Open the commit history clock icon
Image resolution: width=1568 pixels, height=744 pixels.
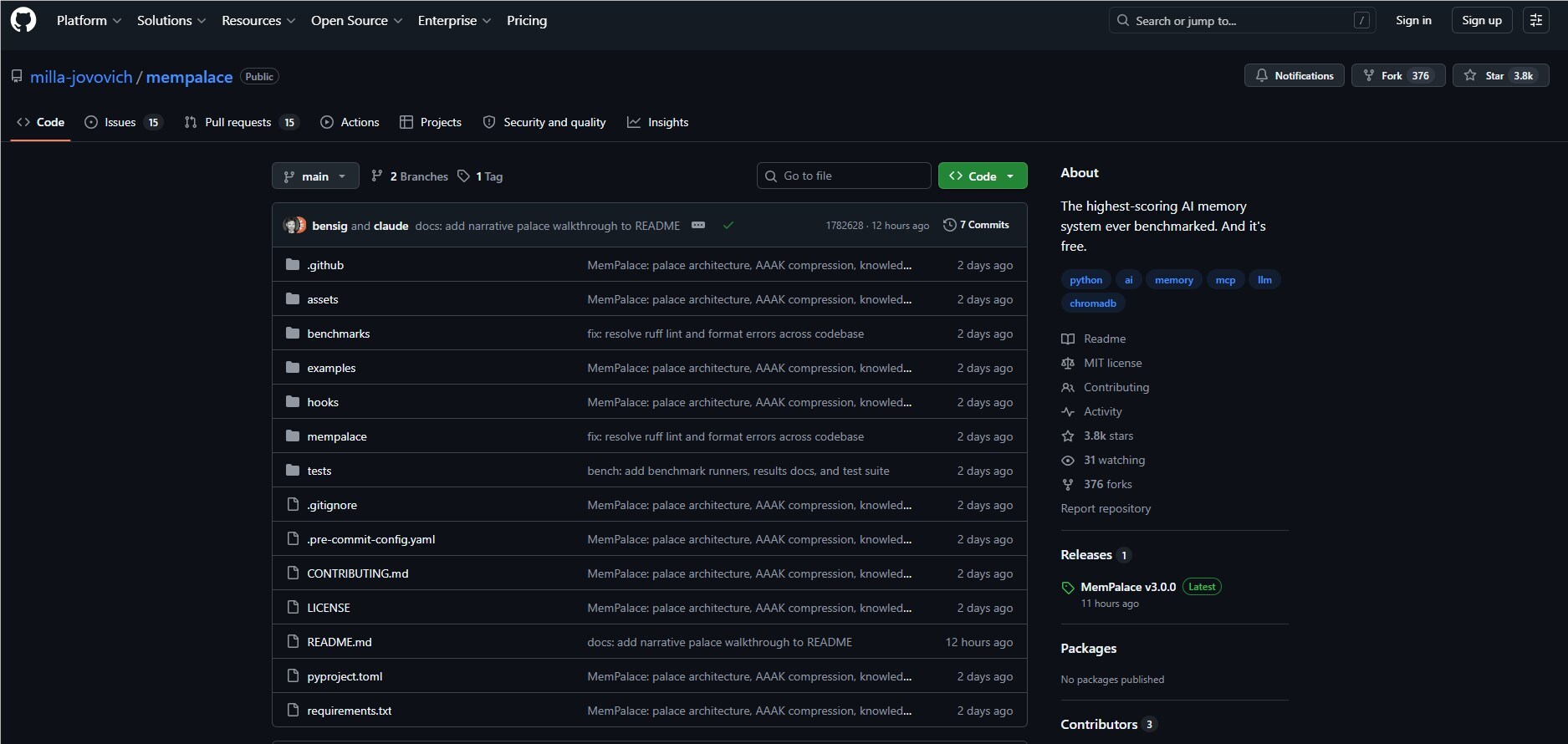[949, 225]
